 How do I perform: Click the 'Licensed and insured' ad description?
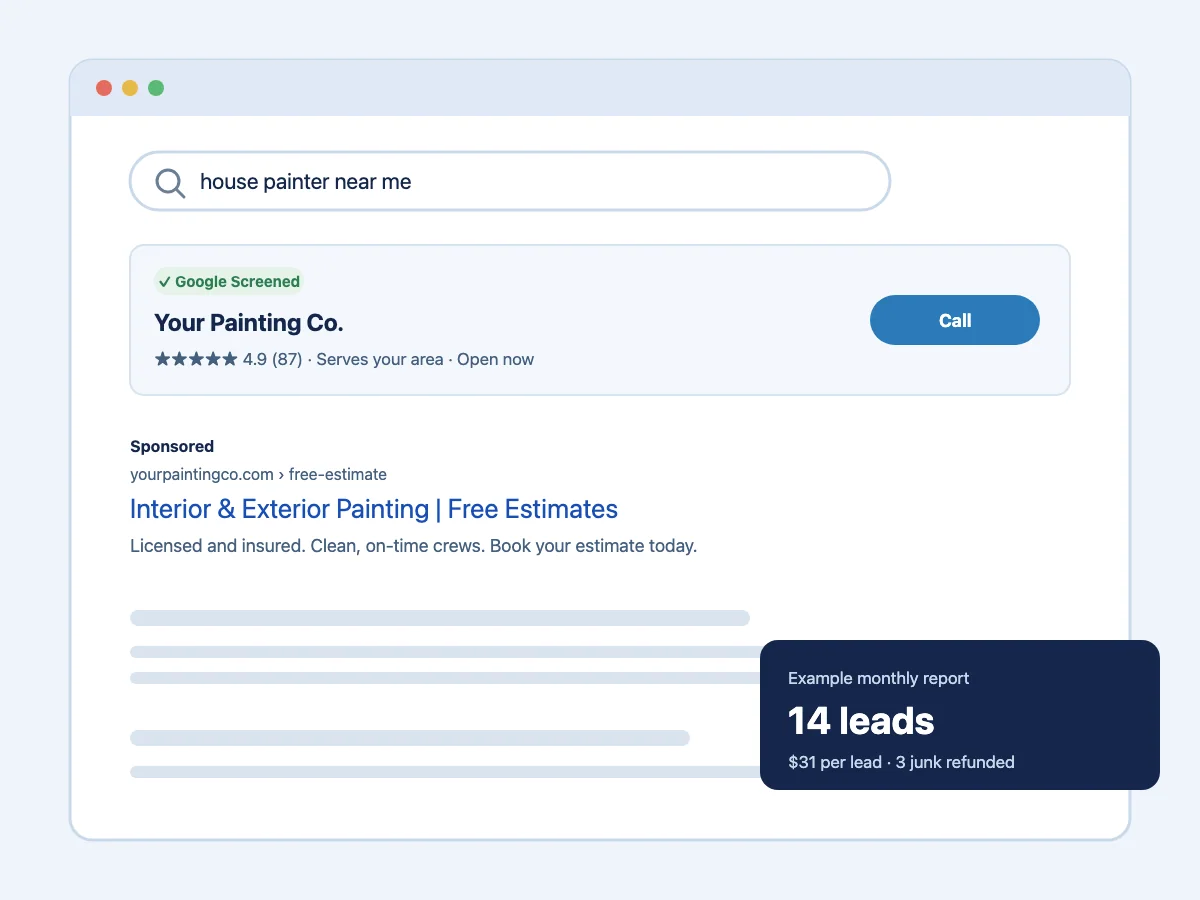pyautogui.click(x=413, y=546)
